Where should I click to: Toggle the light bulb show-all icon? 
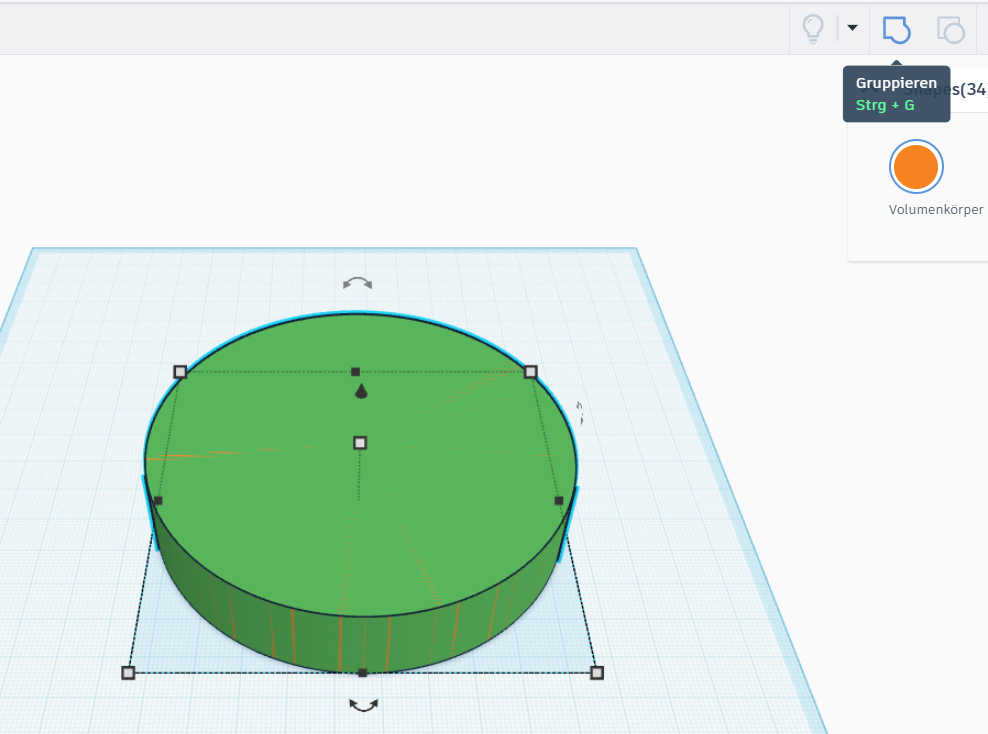click(x=813, y=29)
